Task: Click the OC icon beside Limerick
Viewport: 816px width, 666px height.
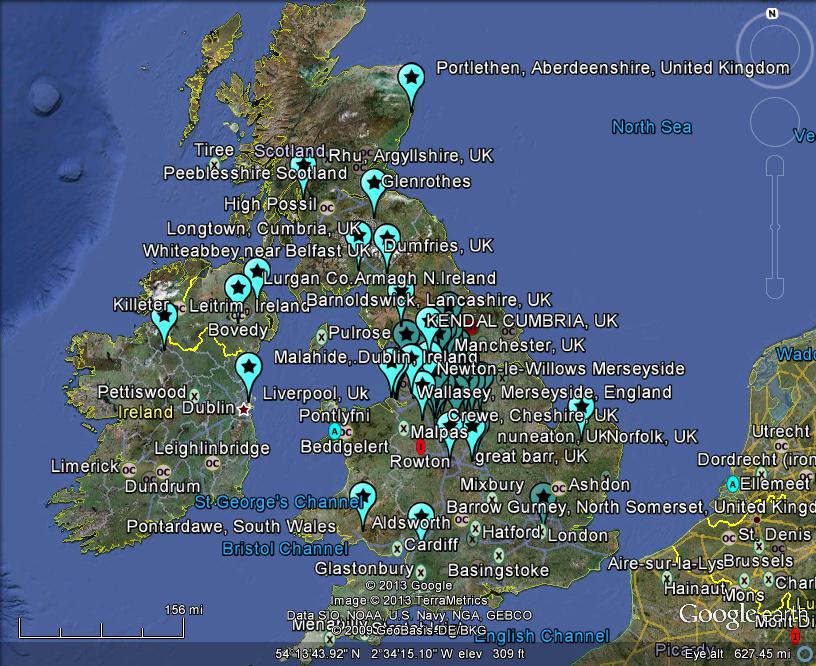Action: [129, 470]
